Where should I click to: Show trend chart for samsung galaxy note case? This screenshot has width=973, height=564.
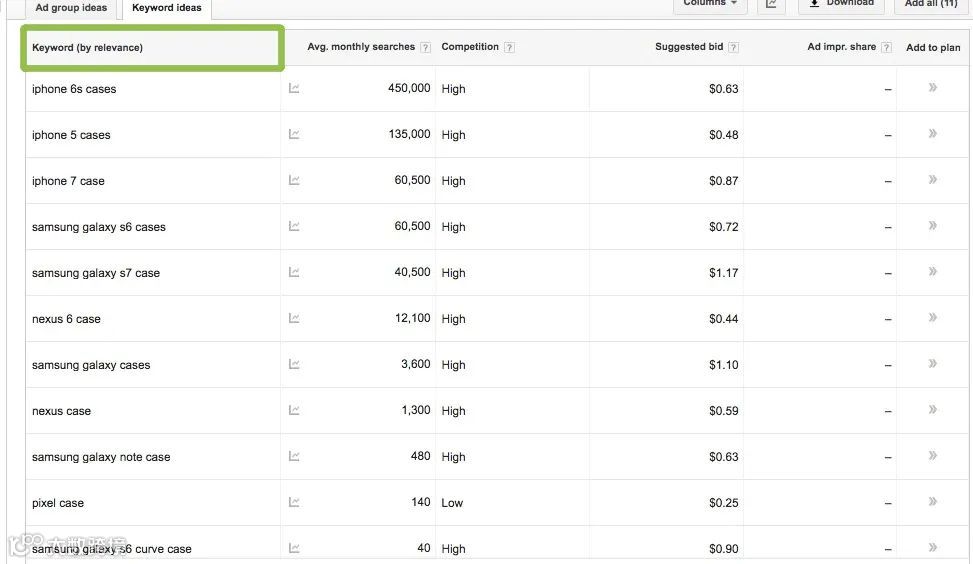(x=294, y=456)
